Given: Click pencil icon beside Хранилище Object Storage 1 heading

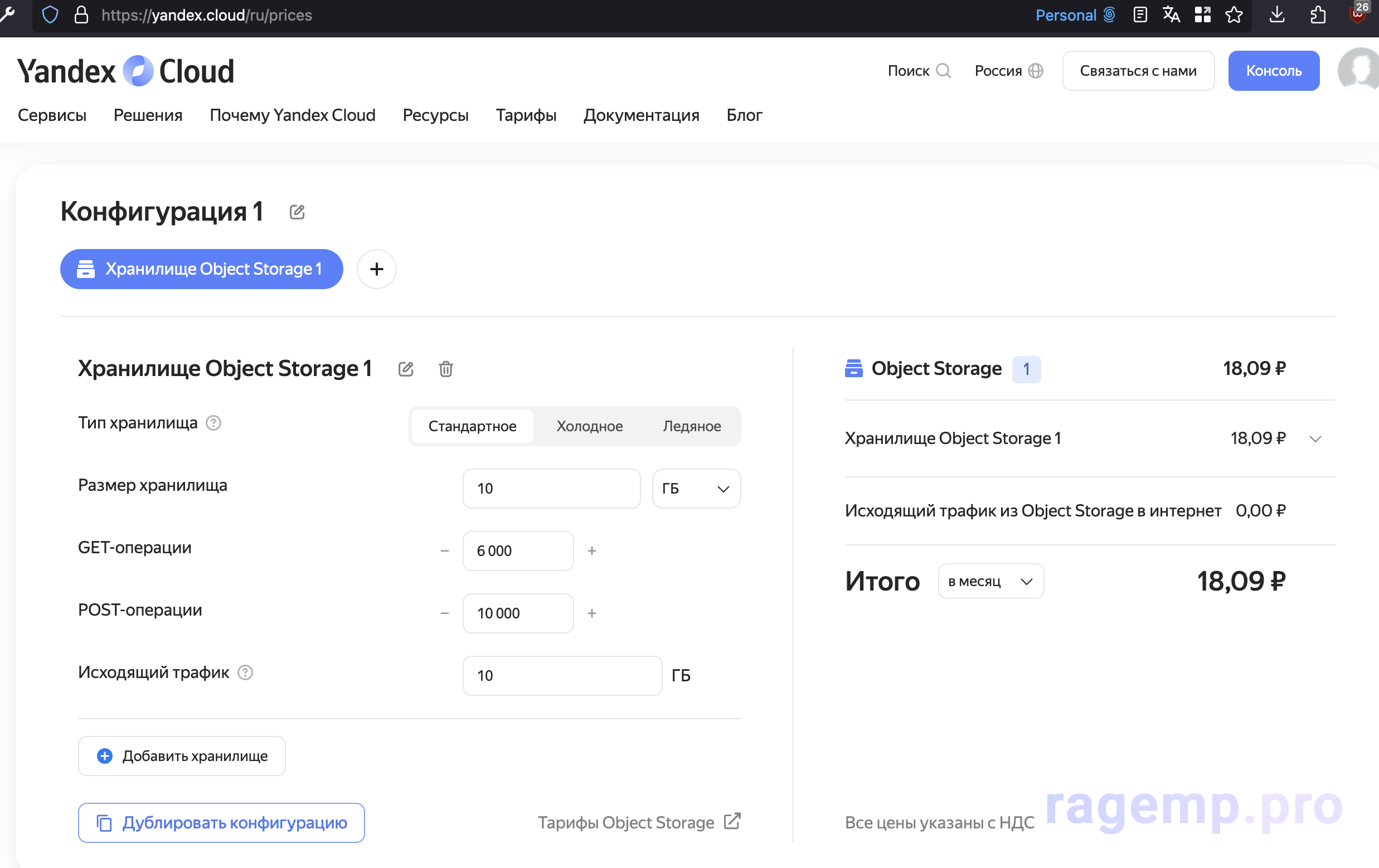Looking at the screenshot, I should (x=405, y=369).
